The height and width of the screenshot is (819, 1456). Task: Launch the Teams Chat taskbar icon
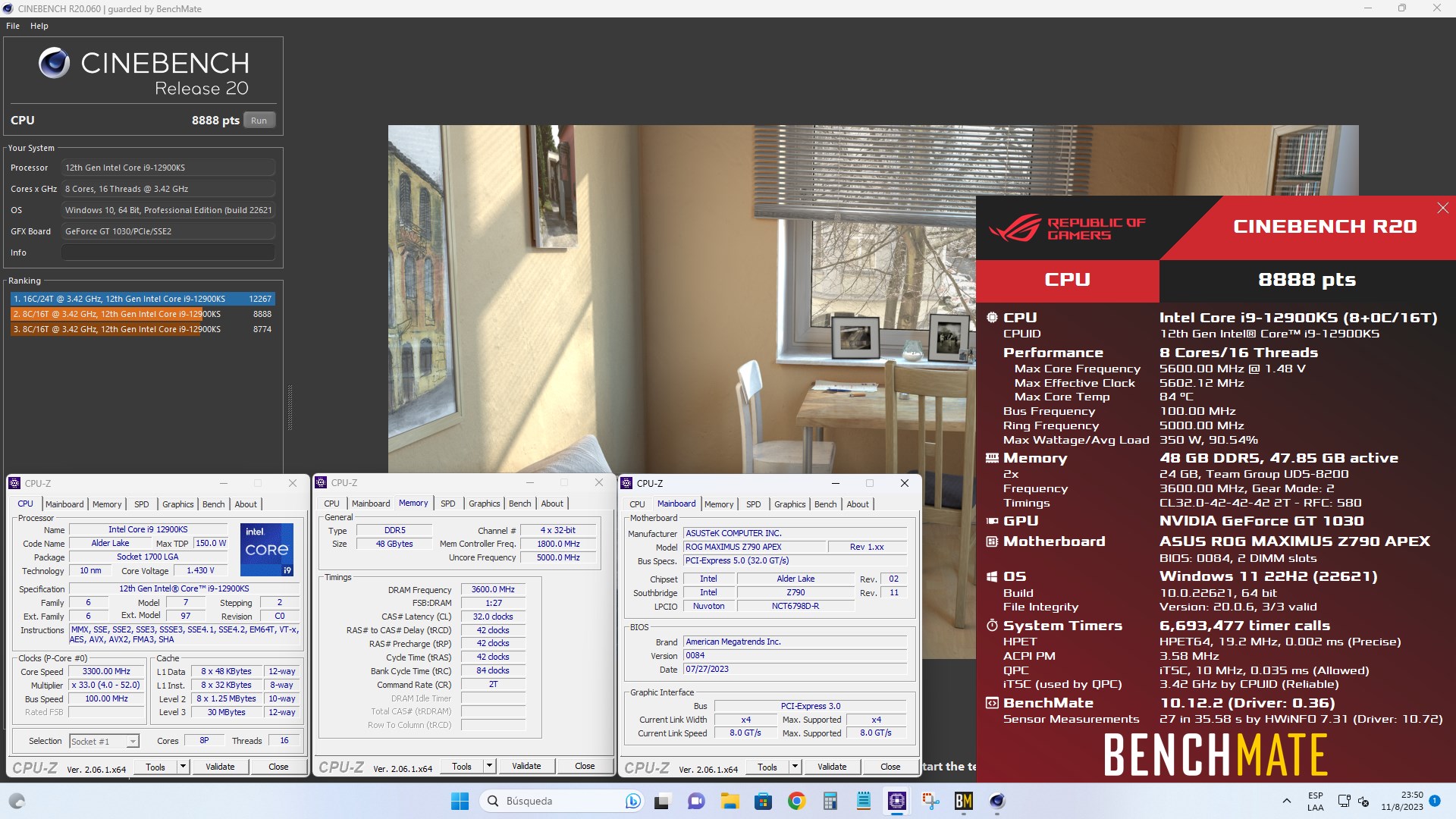coord(695,801)
